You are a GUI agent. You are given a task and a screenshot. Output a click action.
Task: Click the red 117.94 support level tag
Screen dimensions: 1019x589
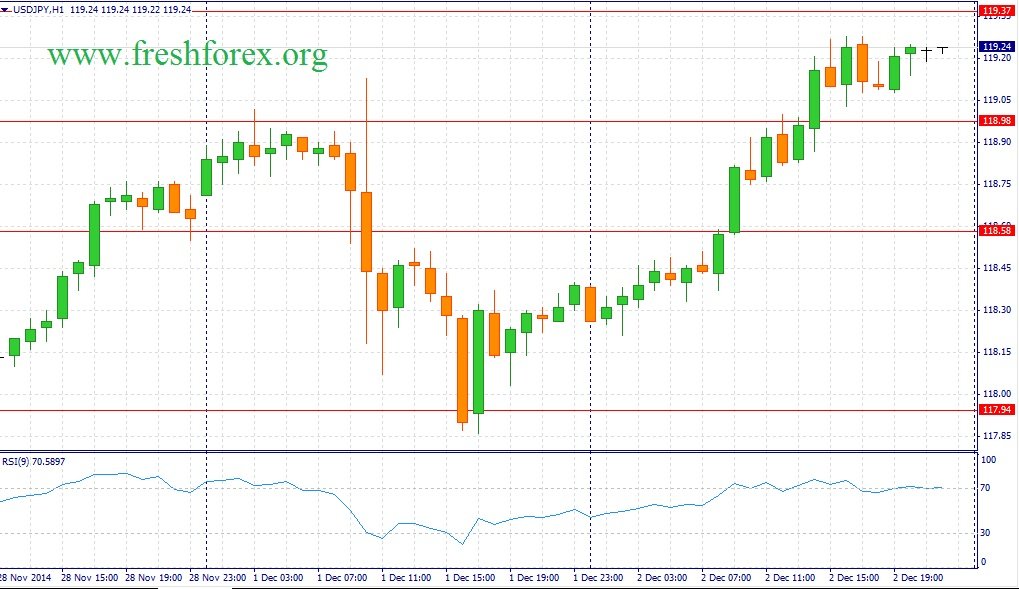[x=996, y=410]
